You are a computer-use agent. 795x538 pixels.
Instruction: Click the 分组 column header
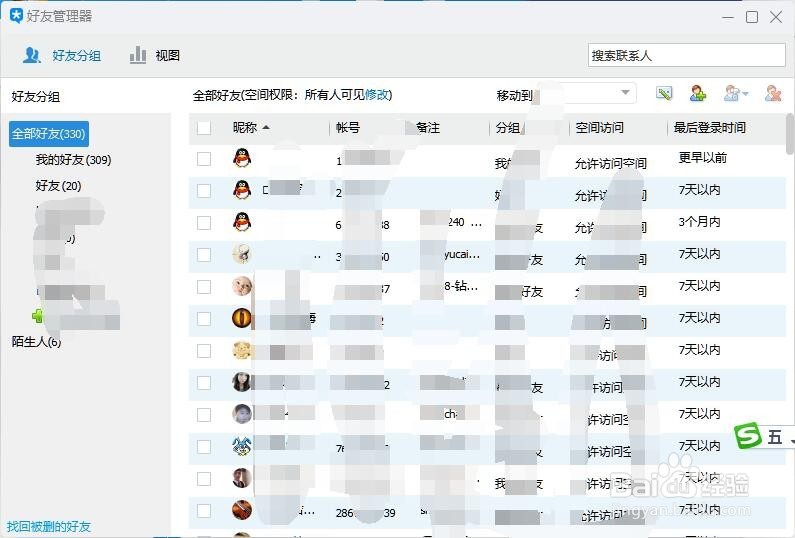point(508,128)
